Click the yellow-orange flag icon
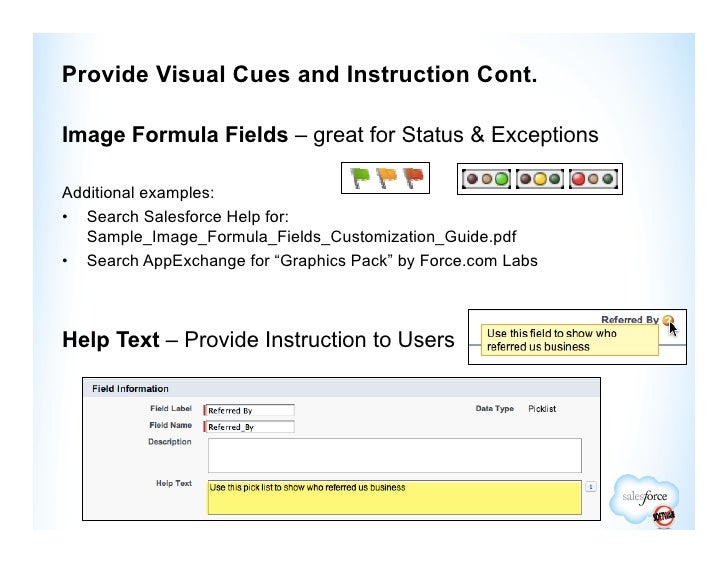Viewport: 728px width, 563px height. pos(386,178)
